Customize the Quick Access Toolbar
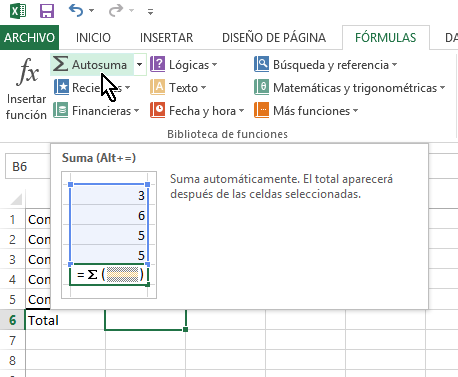 (x=151, y=12)
